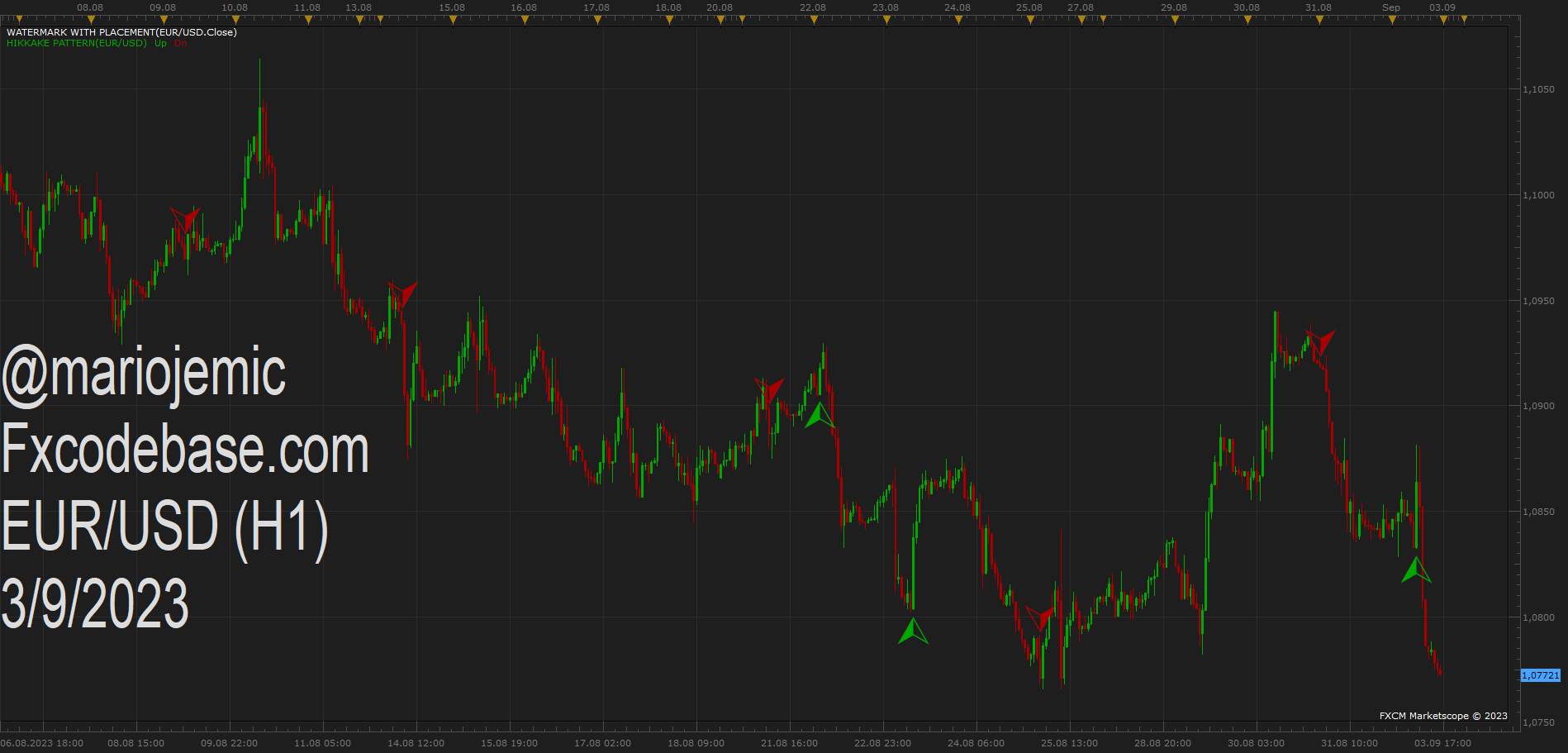The width and height of the screenshot is (1568, 753).
Task: Click the day marker under 24.08
Action: 958,20
